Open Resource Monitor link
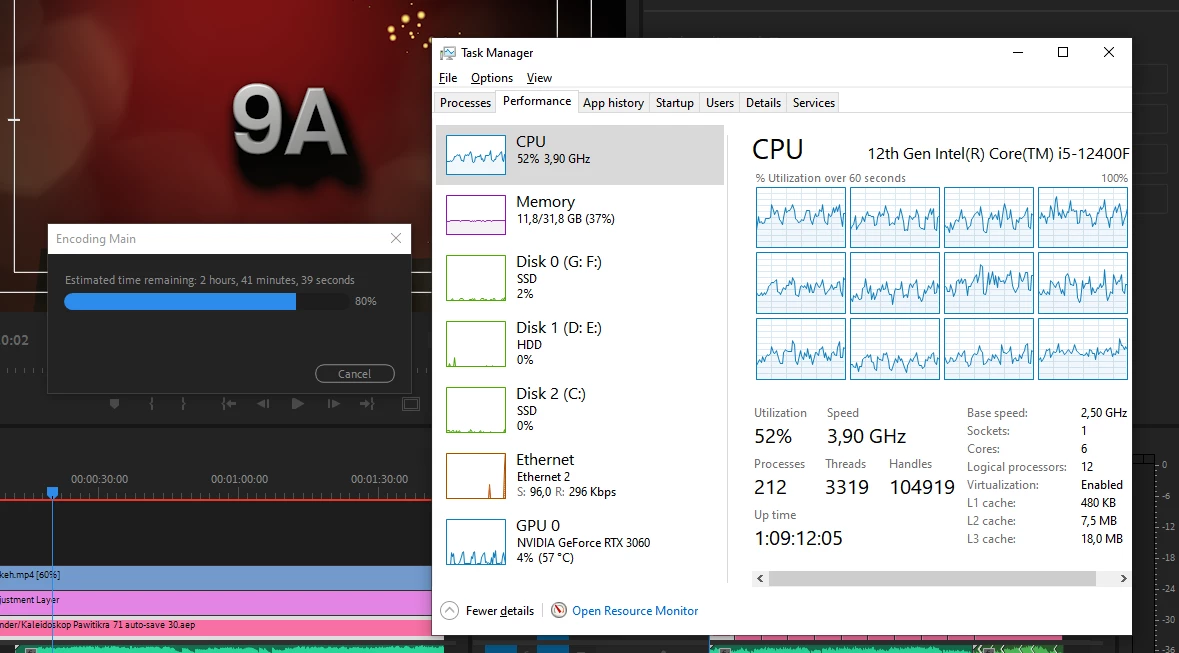The width and height of the screenshot is (1179, 653). click(635, 611)
